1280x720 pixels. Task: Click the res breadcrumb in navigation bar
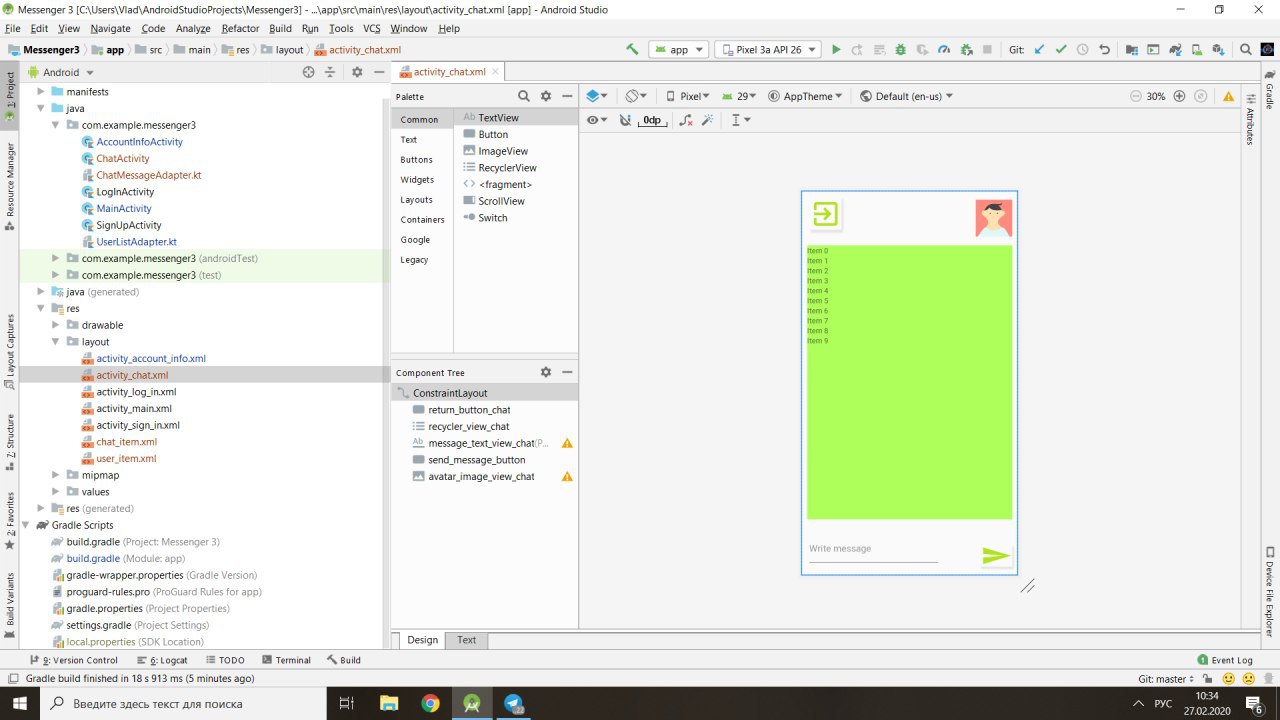click(237, 49)
